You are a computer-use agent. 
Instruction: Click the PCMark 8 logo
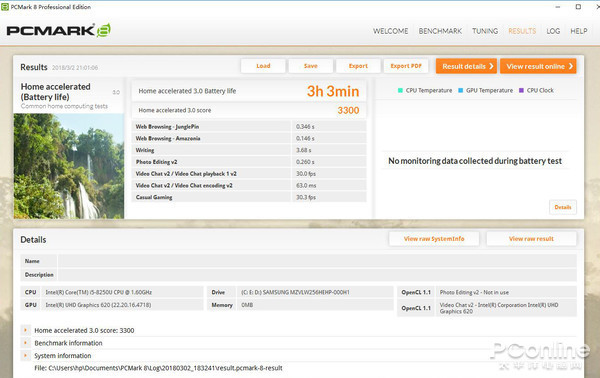pyautogui.click(x=59, y=30)
